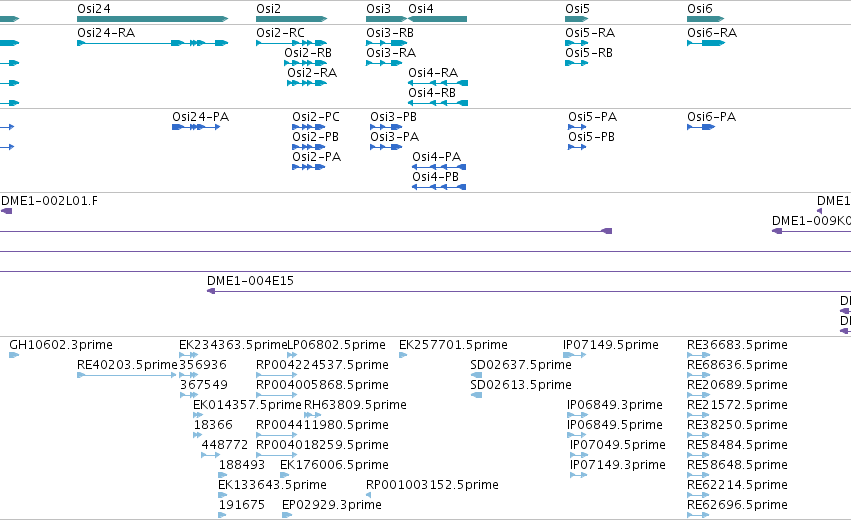851x520 pixels.
Task: Select protein Osi2-PC
Action: 308,127
